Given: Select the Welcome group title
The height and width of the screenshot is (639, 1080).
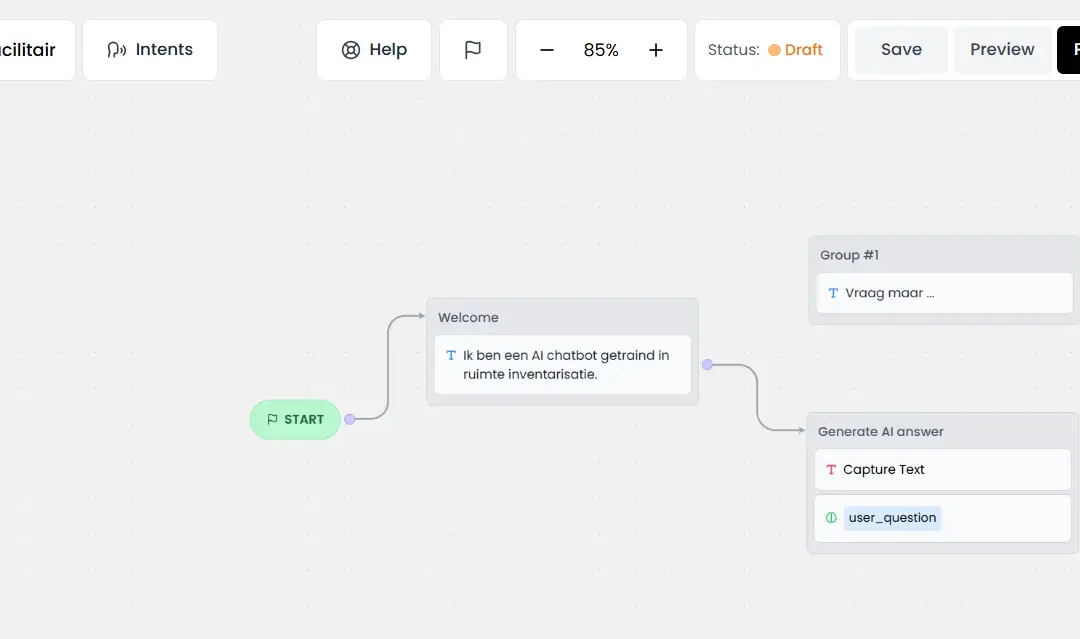Looking at the screenshot, I should (468, 317).
